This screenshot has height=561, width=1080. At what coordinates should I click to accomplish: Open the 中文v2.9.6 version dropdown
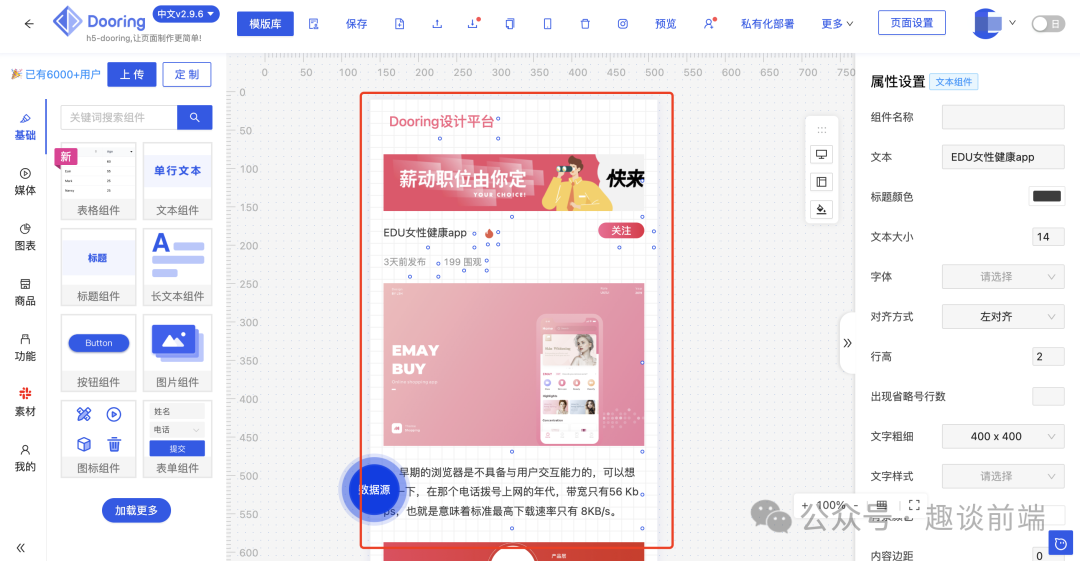tap(185, 14)
